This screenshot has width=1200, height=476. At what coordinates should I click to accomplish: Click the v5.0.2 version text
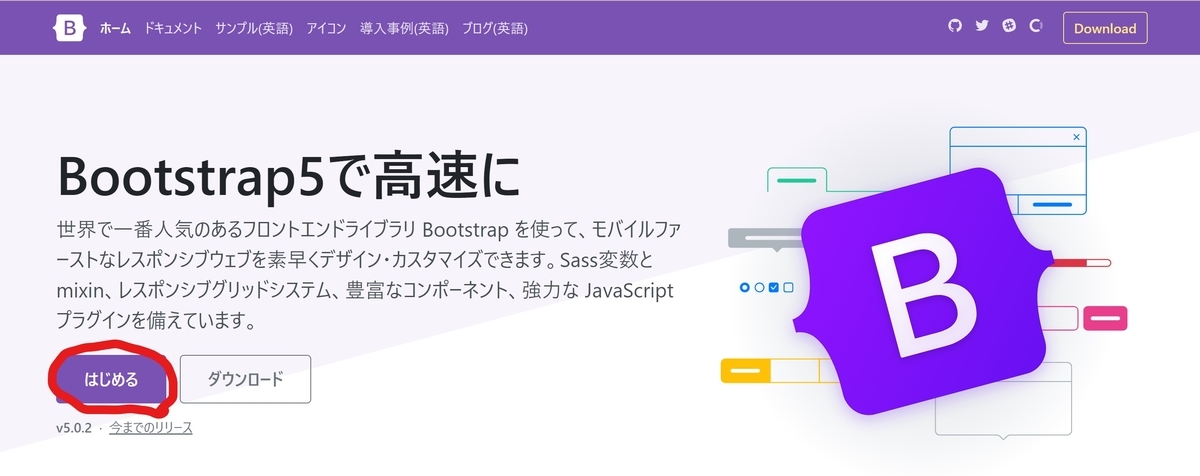tap(75, 427)
